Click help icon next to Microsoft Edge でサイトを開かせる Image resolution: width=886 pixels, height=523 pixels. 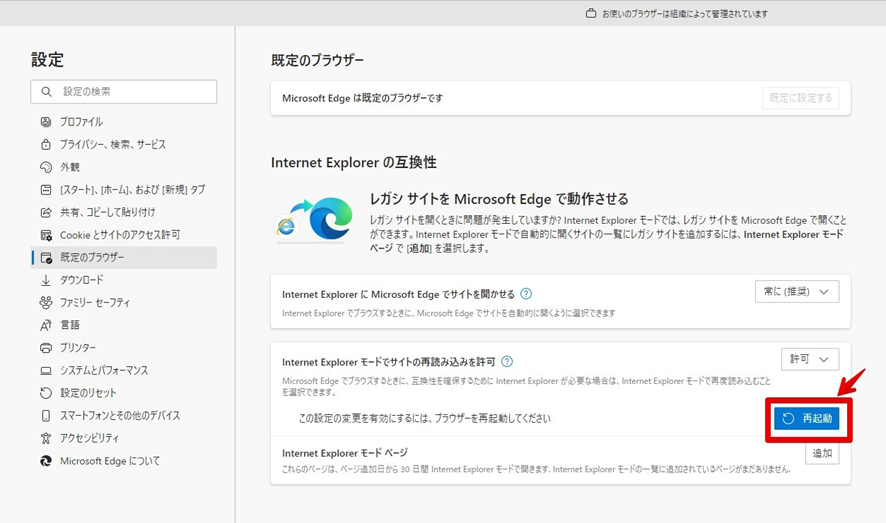click(525, 294)
